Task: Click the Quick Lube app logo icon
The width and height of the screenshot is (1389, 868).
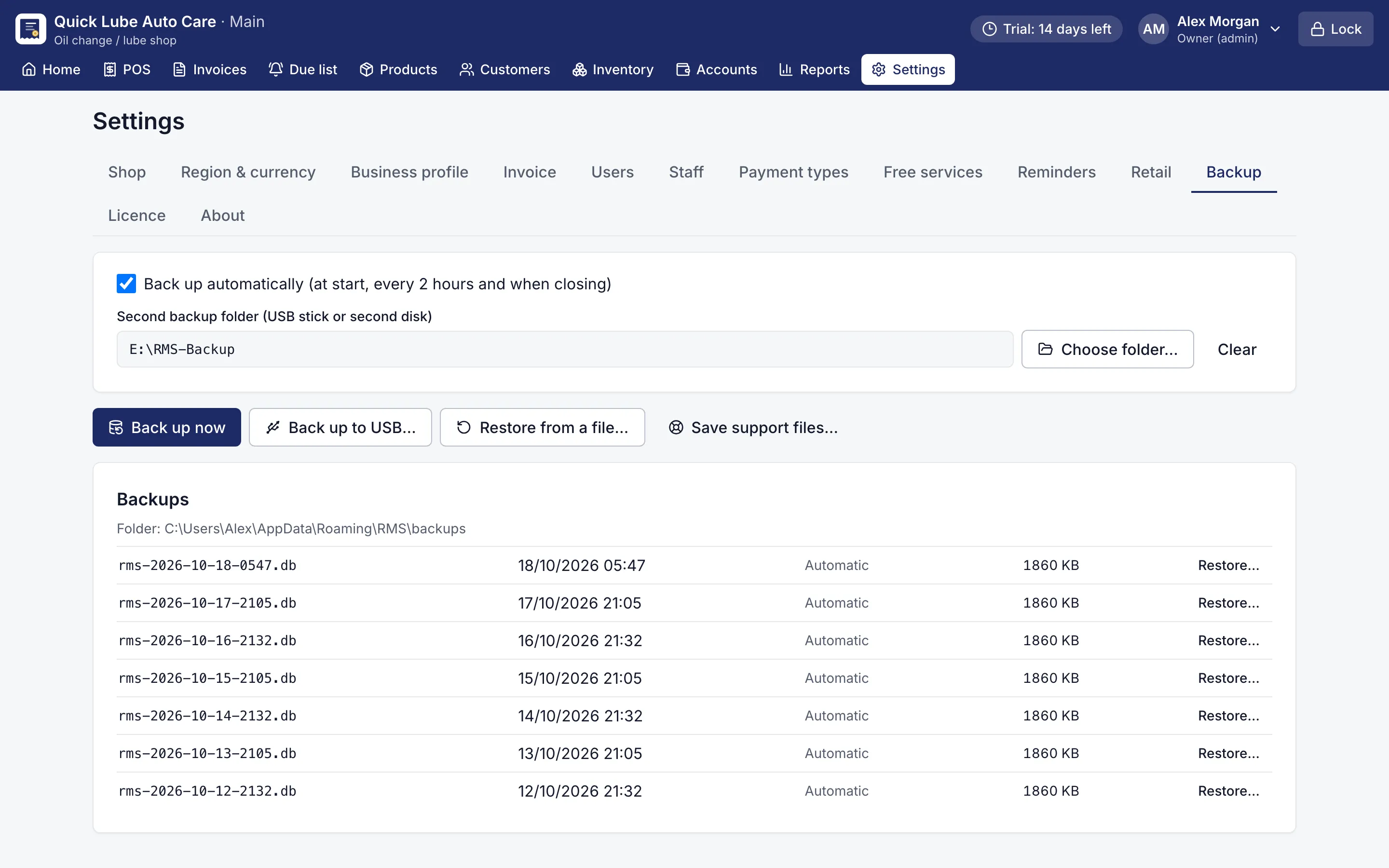Action: [30, 29]
